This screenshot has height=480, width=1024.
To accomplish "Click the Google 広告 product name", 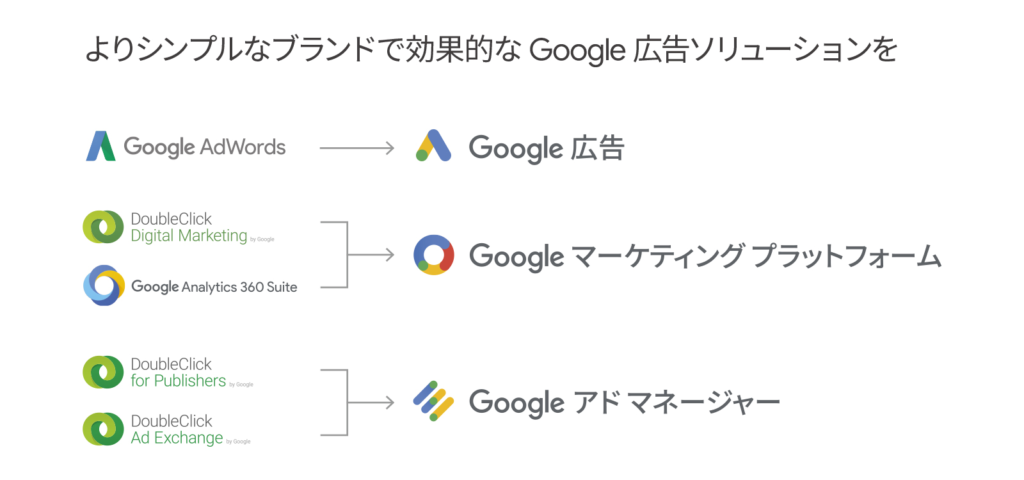I will tap(546, 148).
